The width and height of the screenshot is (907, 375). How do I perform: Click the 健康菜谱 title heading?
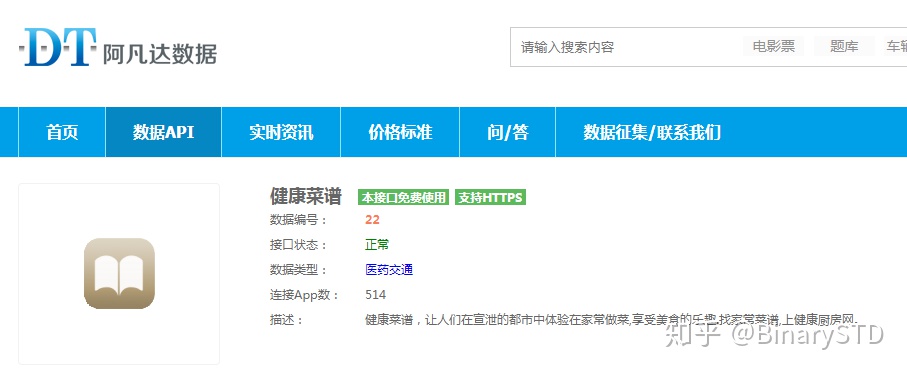click(x=305, y=197)
